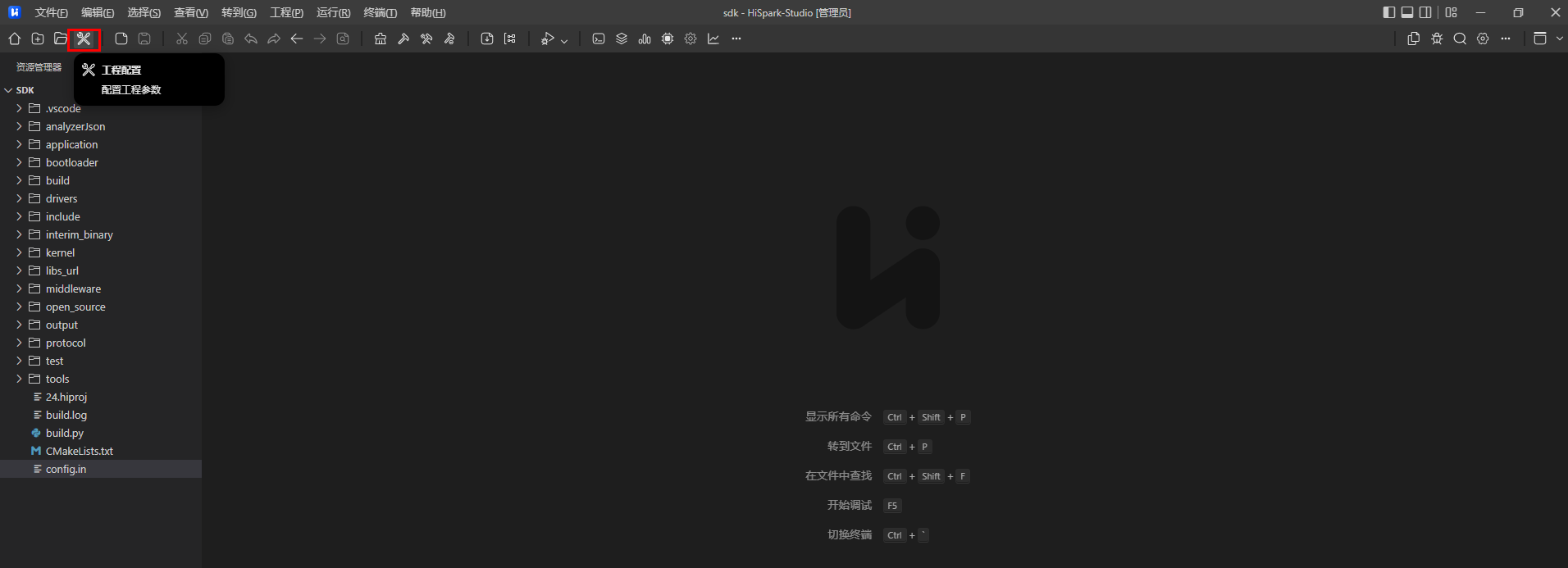Image resolution: width=1568 pixels, height=568 pixels.
Task: Click the open folder toolbar icon
Action: tap(61, 39)
